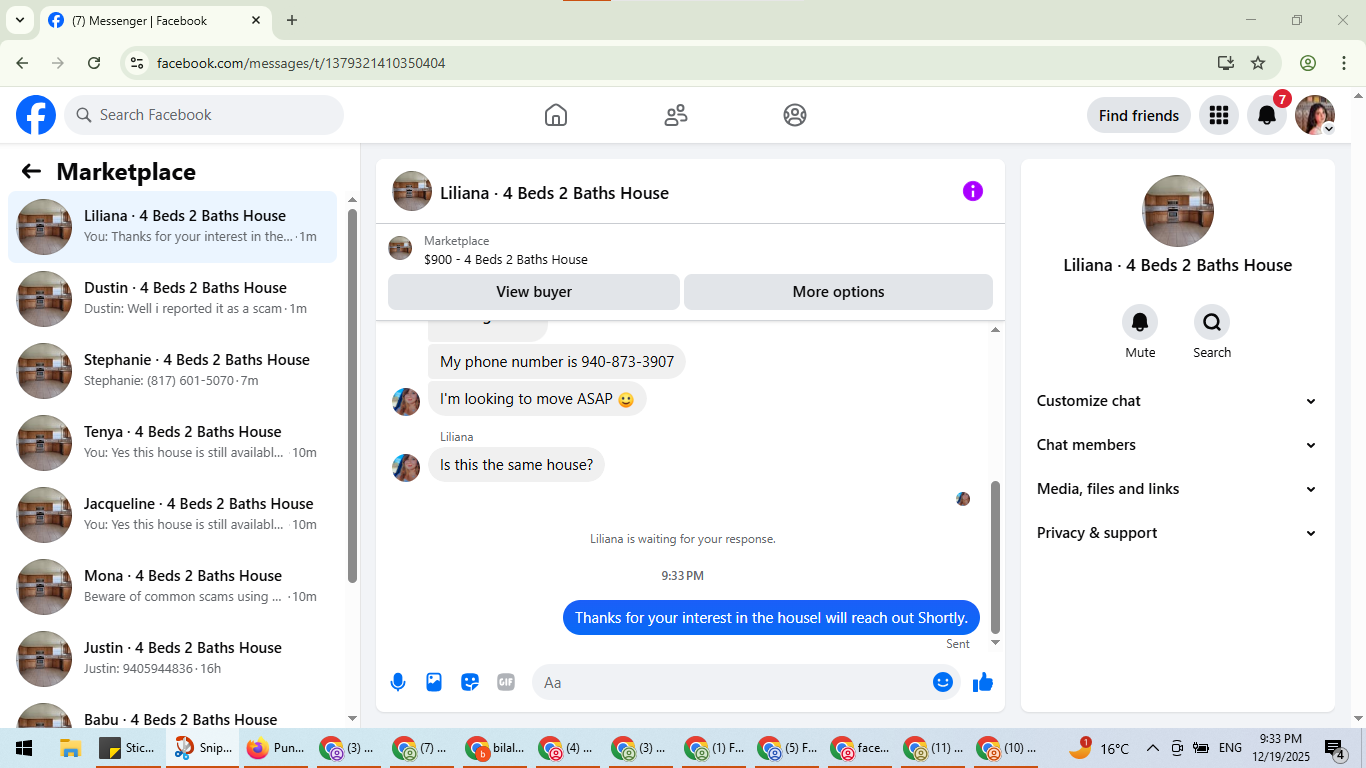Open the Facebook logo home link

(x=36, y=115)
